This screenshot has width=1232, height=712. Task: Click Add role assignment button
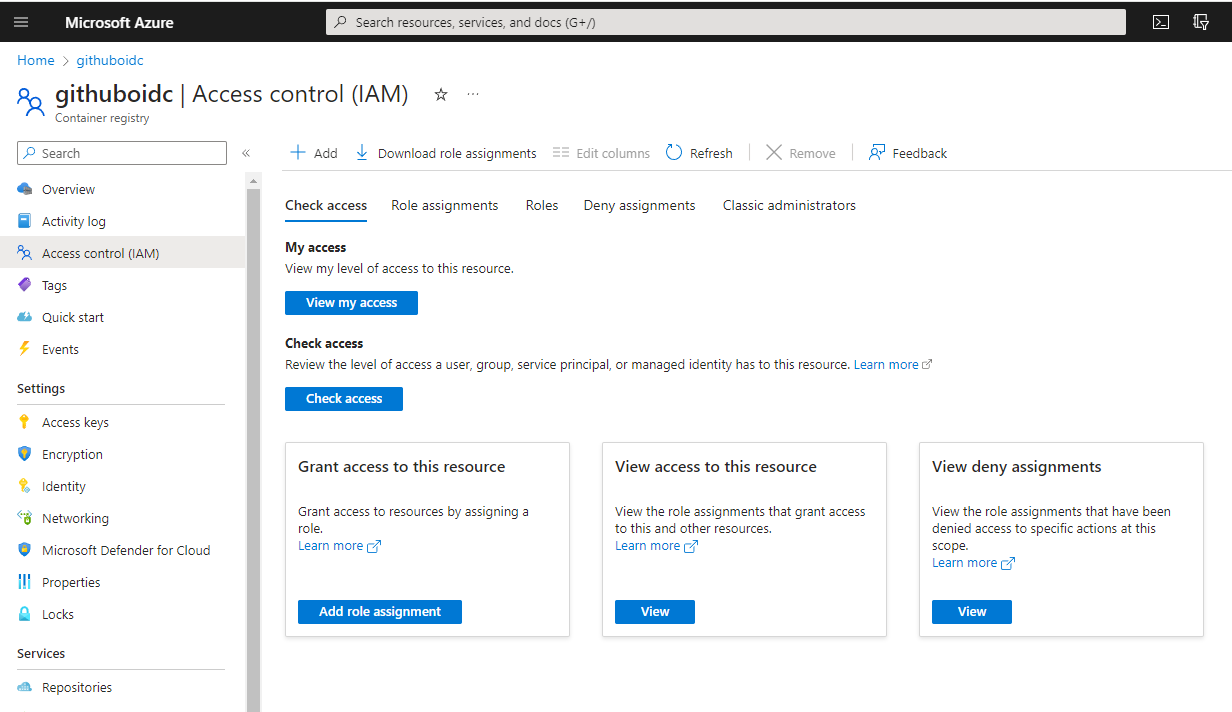point(380,612)
